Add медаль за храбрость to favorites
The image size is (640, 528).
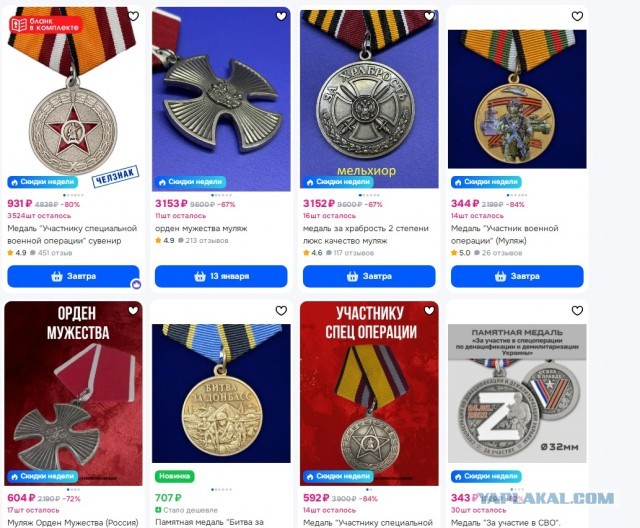click(x=429, y=16)
